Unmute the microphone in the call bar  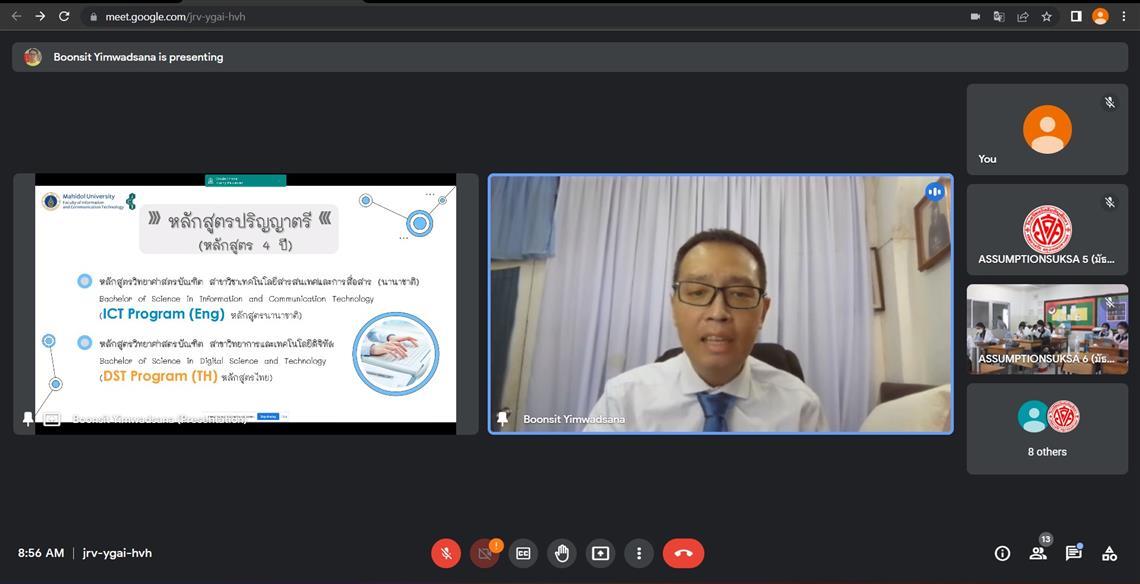tap(446, 553)
